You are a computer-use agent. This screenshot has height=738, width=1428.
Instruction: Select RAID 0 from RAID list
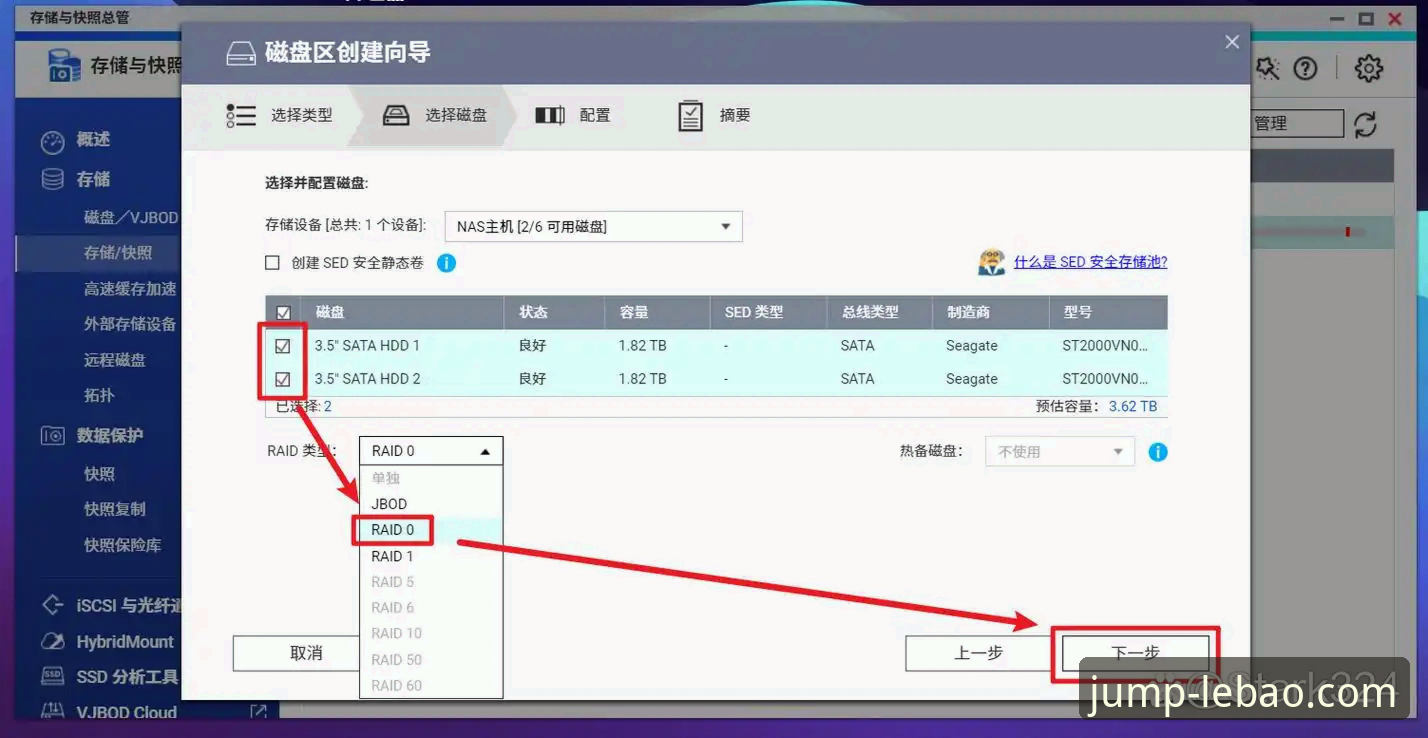click(431, 530)
